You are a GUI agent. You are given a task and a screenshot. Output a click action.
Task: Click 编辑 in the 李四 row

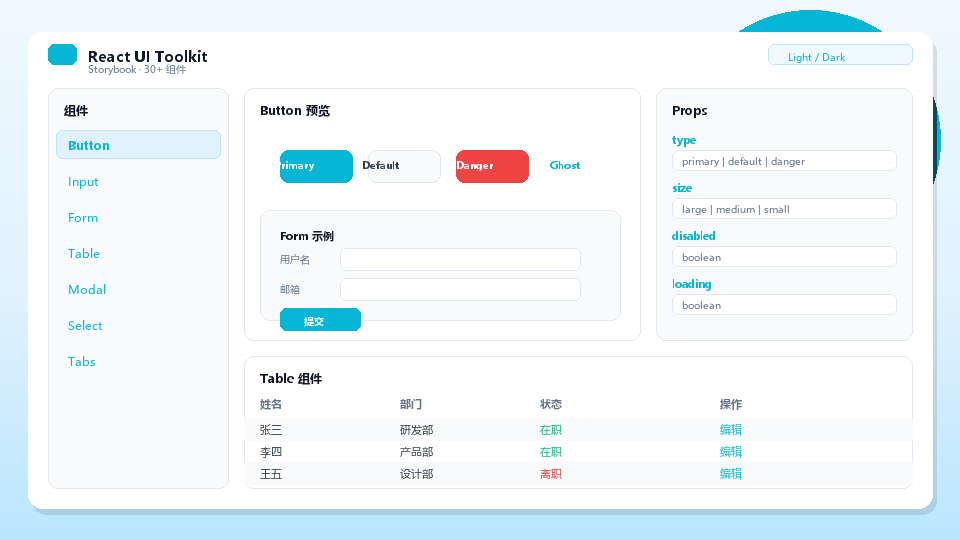click(730, 452)
